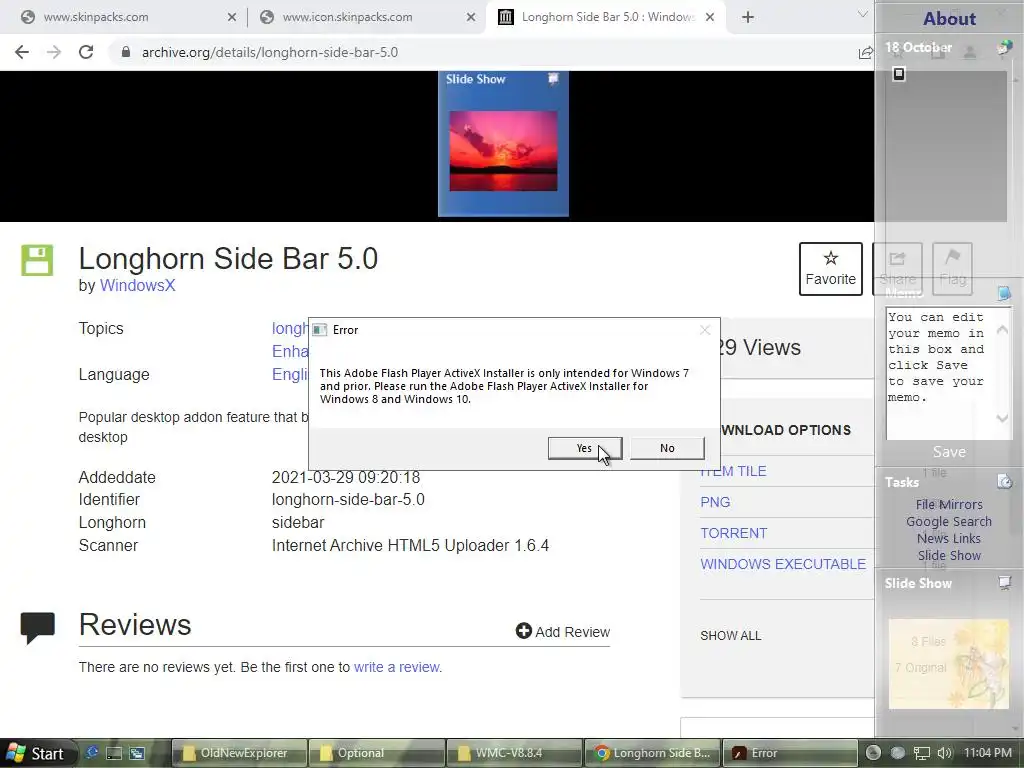Switch to OldNewExplorer taskbar window
Image resolution: width=1024 pixels, height=768 pixels.
click(x=239, y=753)
